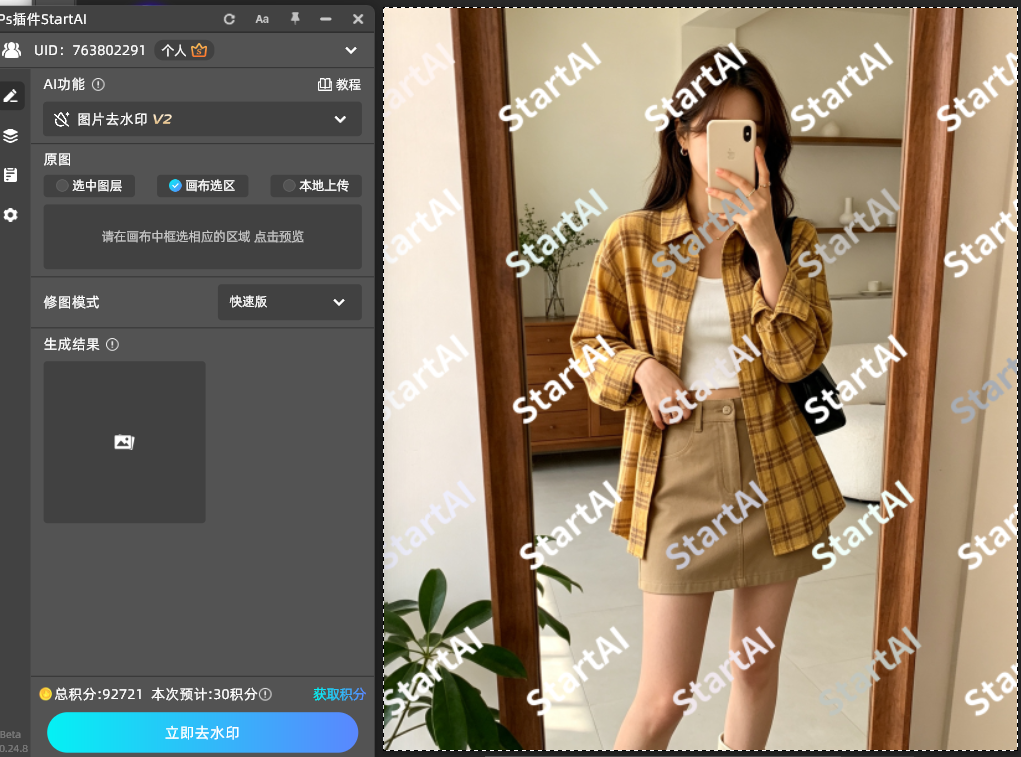Click the refresh icon in plugin title bar
This screenshot has width=1021, height=757.
(229, 20)
